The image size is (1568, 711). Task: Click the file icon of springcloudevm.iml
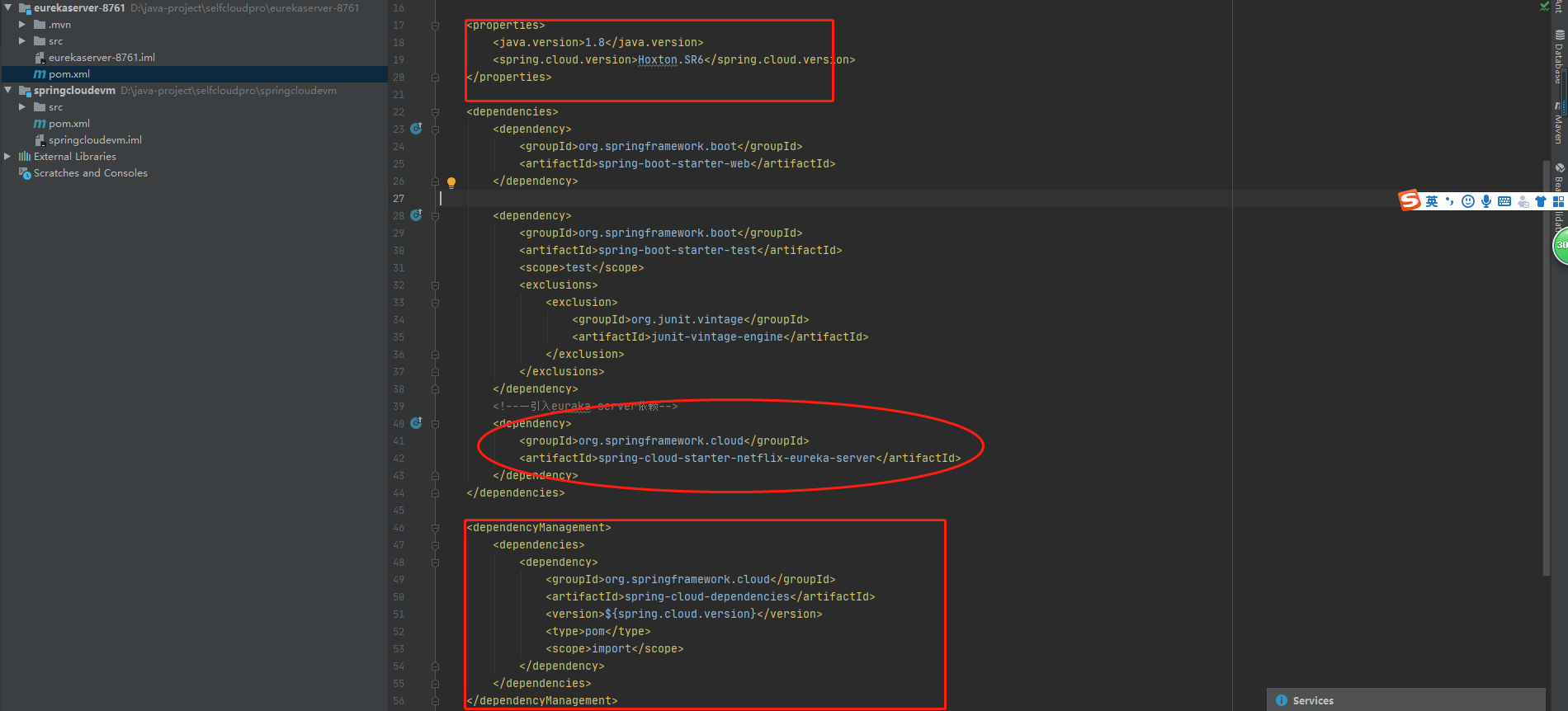40,140
